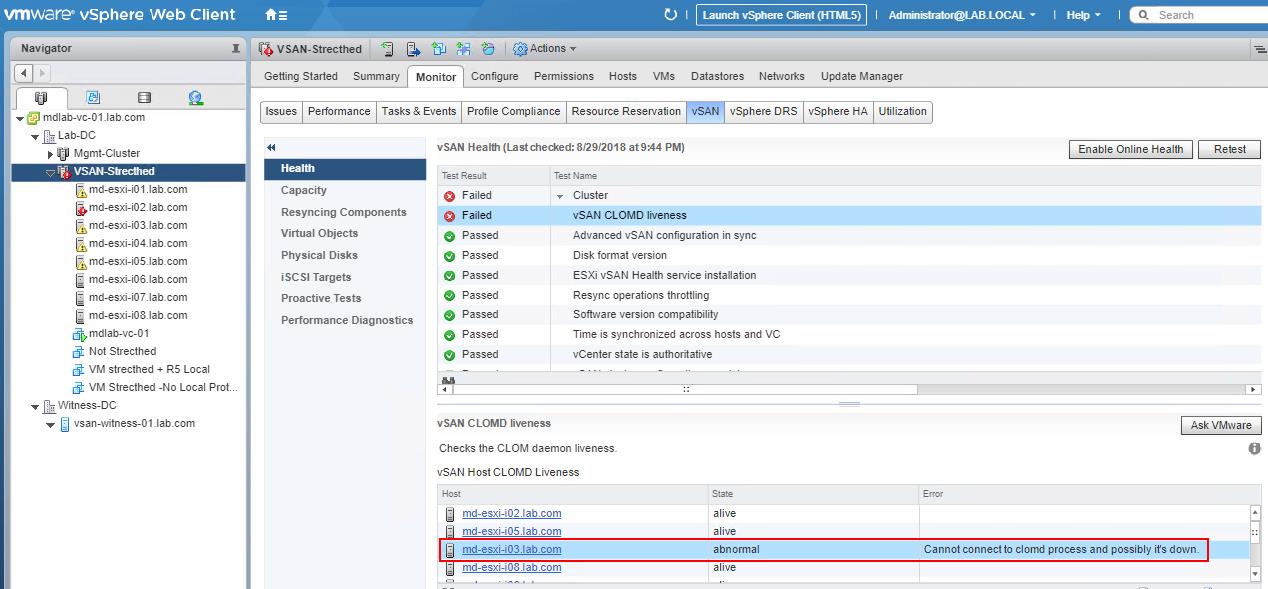Open the md-esxi-i03.lab.com host link
The image size is (1268, 589).
coord(512,549)
